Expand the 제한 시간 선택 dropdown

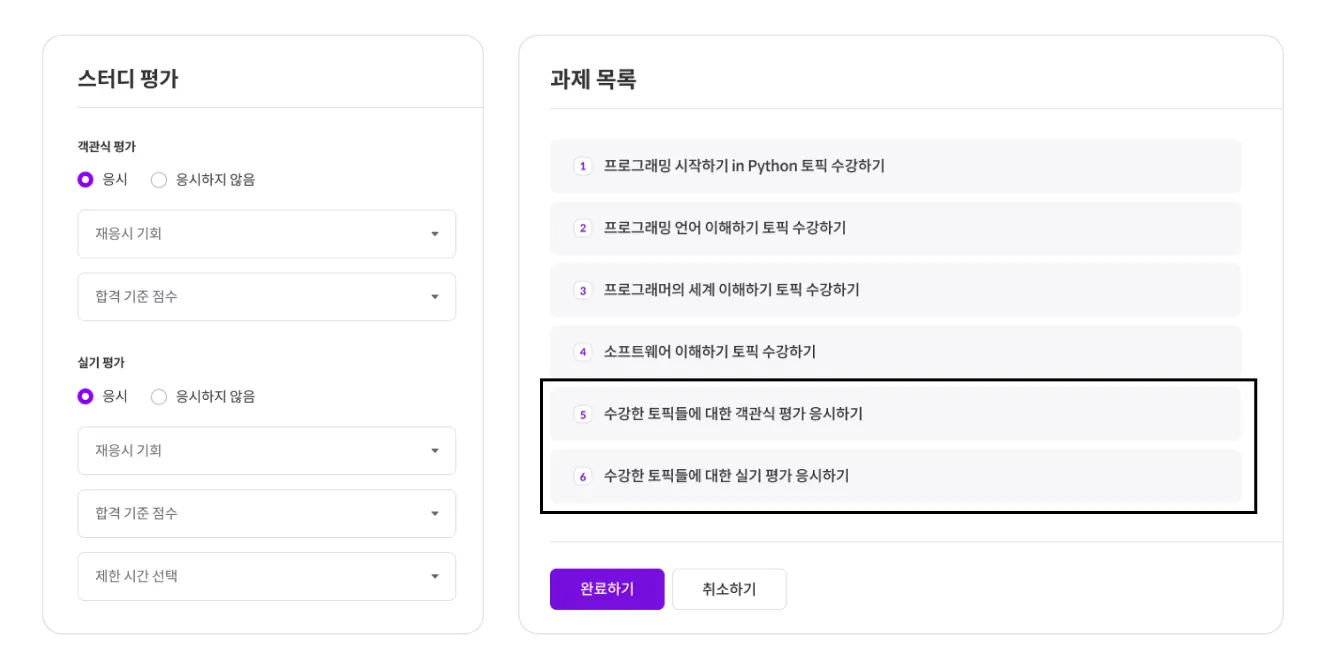tap(266, 577)
